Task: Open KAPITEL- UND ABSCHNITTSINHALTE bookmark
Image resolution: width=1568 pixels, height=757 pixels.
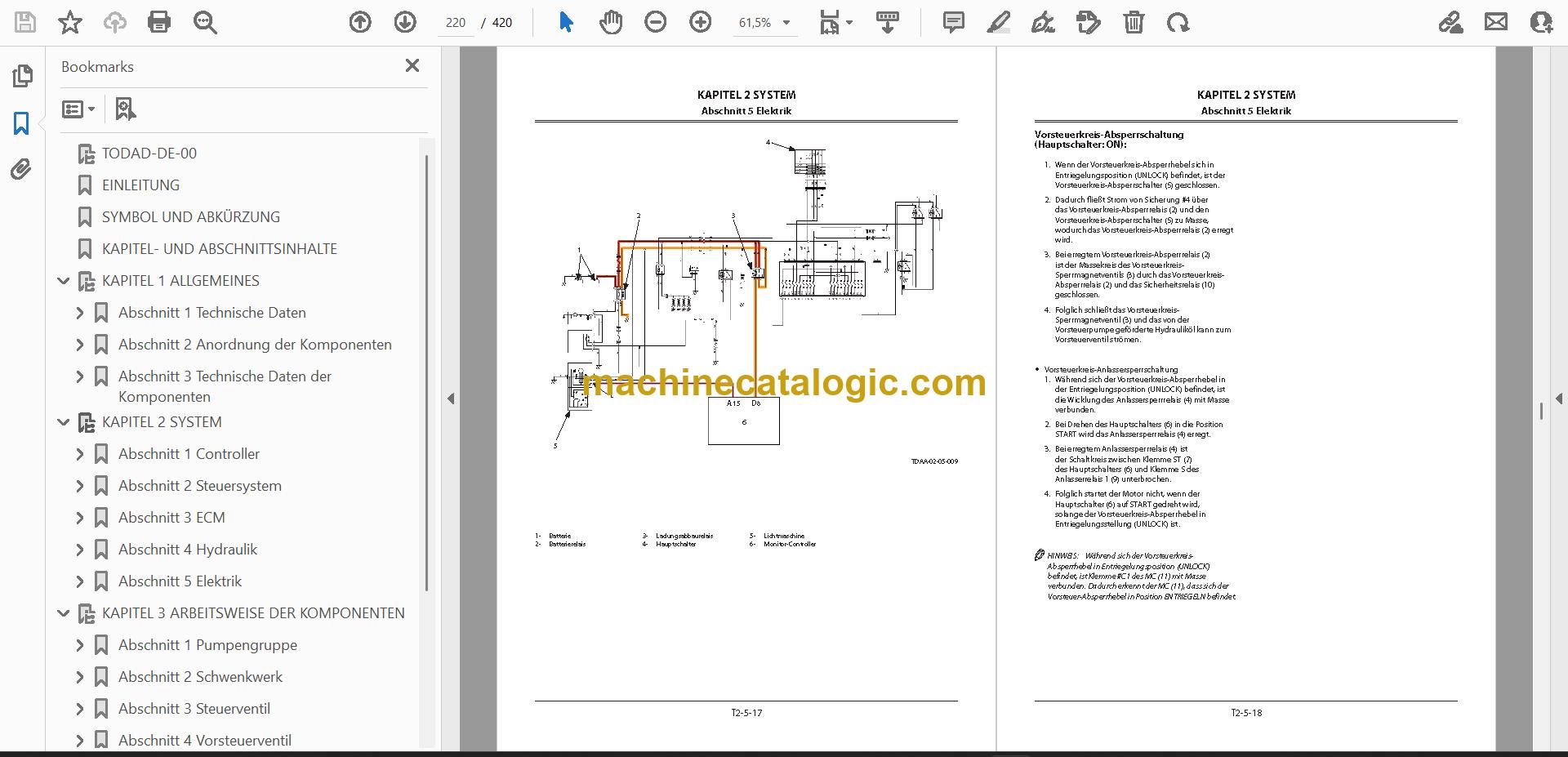Action: [220, 249]
